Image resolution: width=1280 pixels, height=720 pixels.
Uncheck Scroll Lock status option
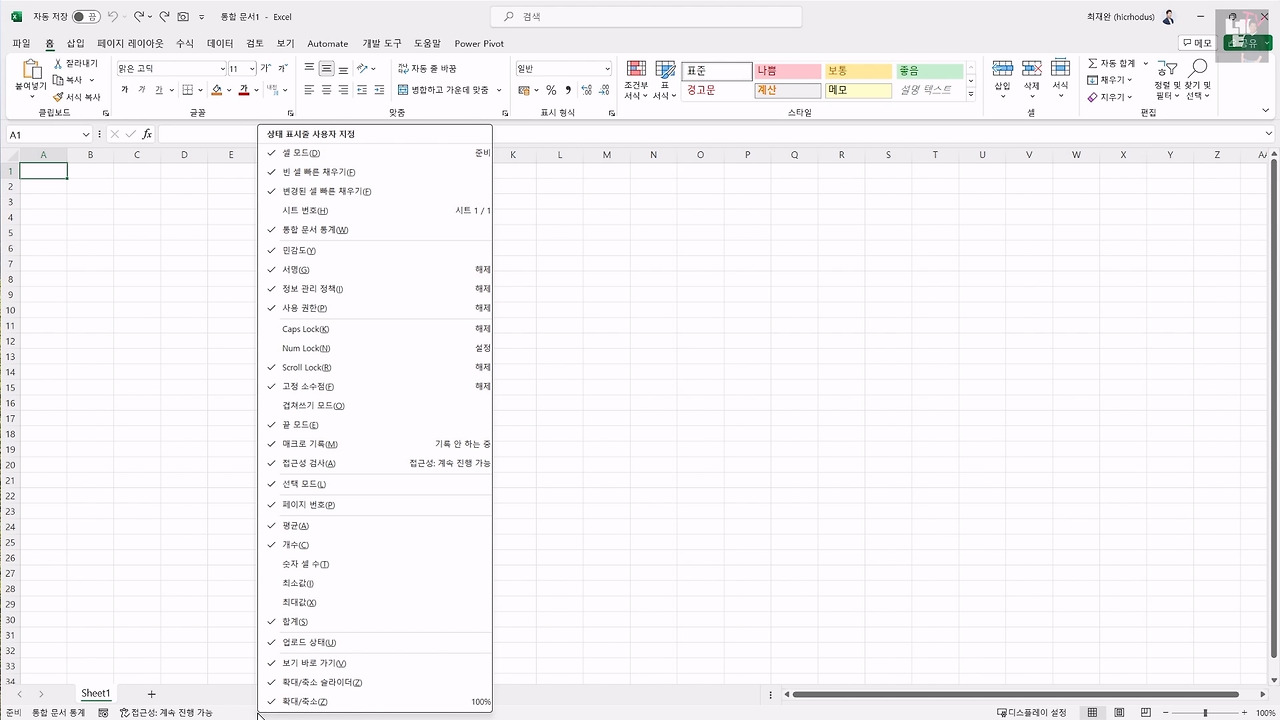click(x=375, y=367)
